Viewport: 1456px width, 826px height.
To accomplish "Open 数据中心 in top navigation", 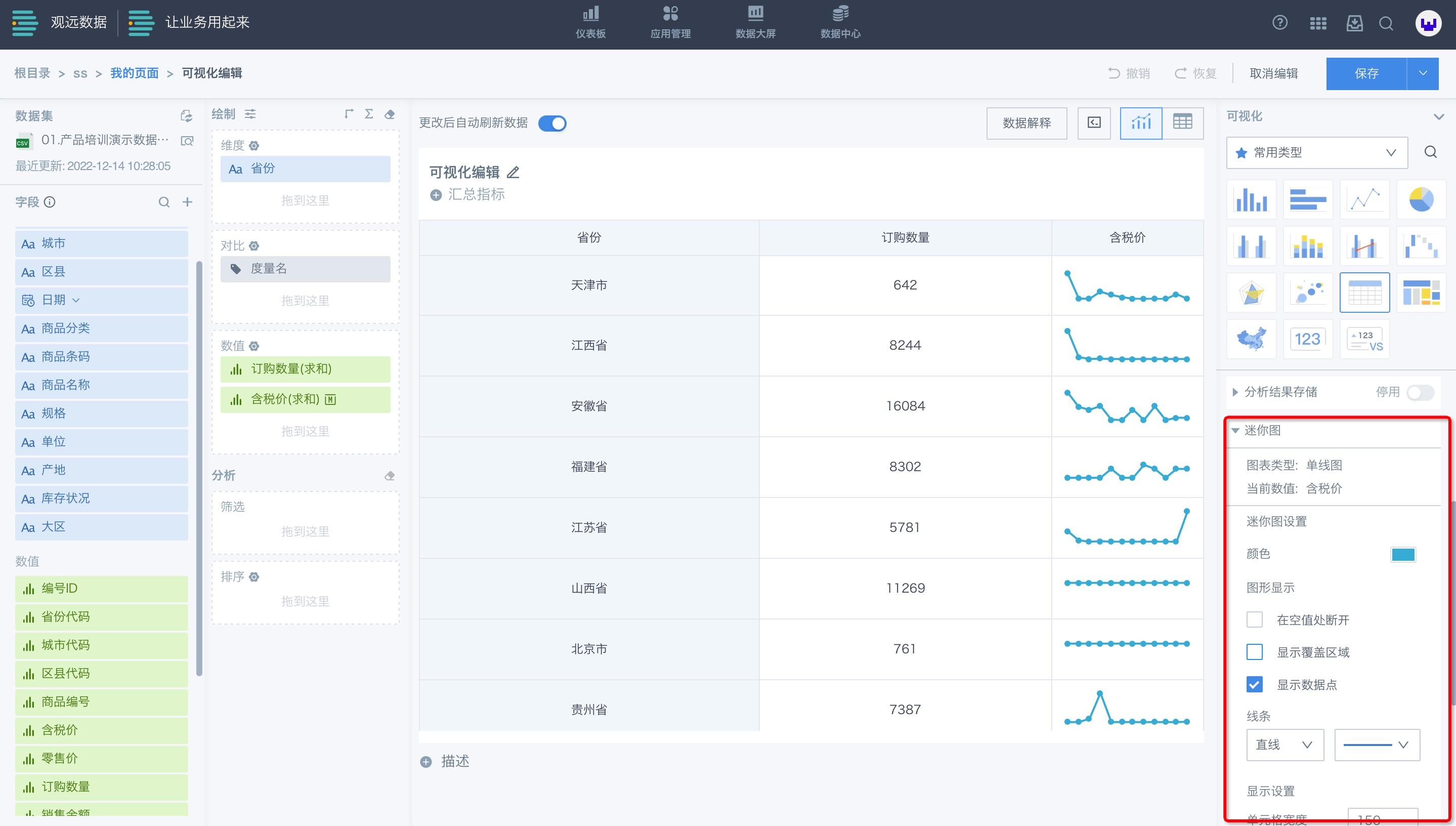I will click(x=840, y=23).
